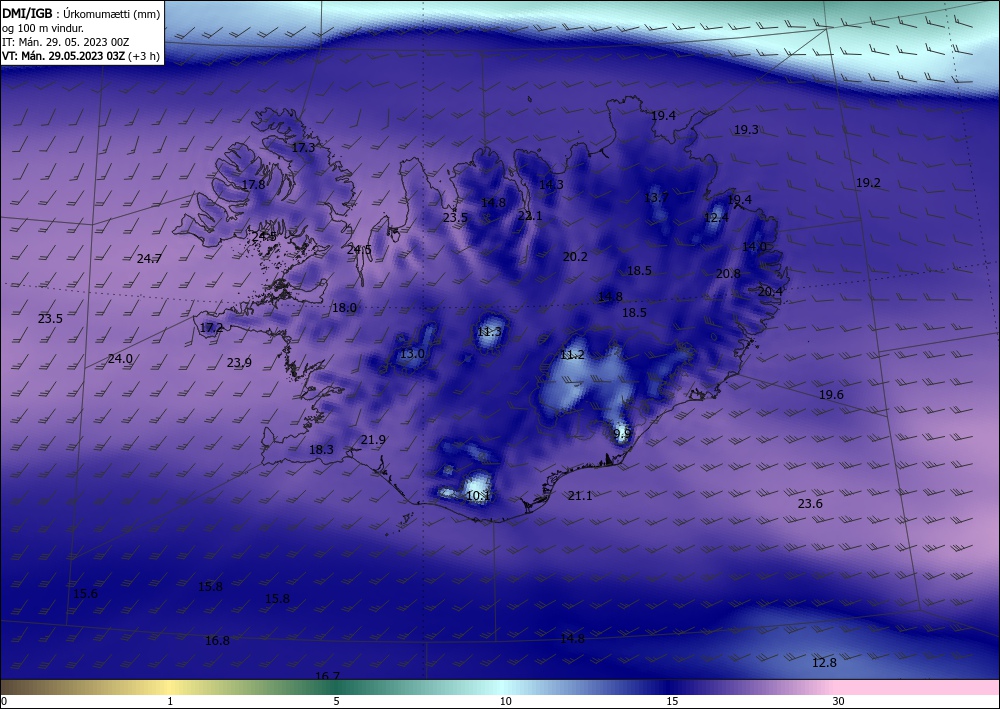Click the map value 21.1
1000x709 pixels.
click(x=580, y=495)
